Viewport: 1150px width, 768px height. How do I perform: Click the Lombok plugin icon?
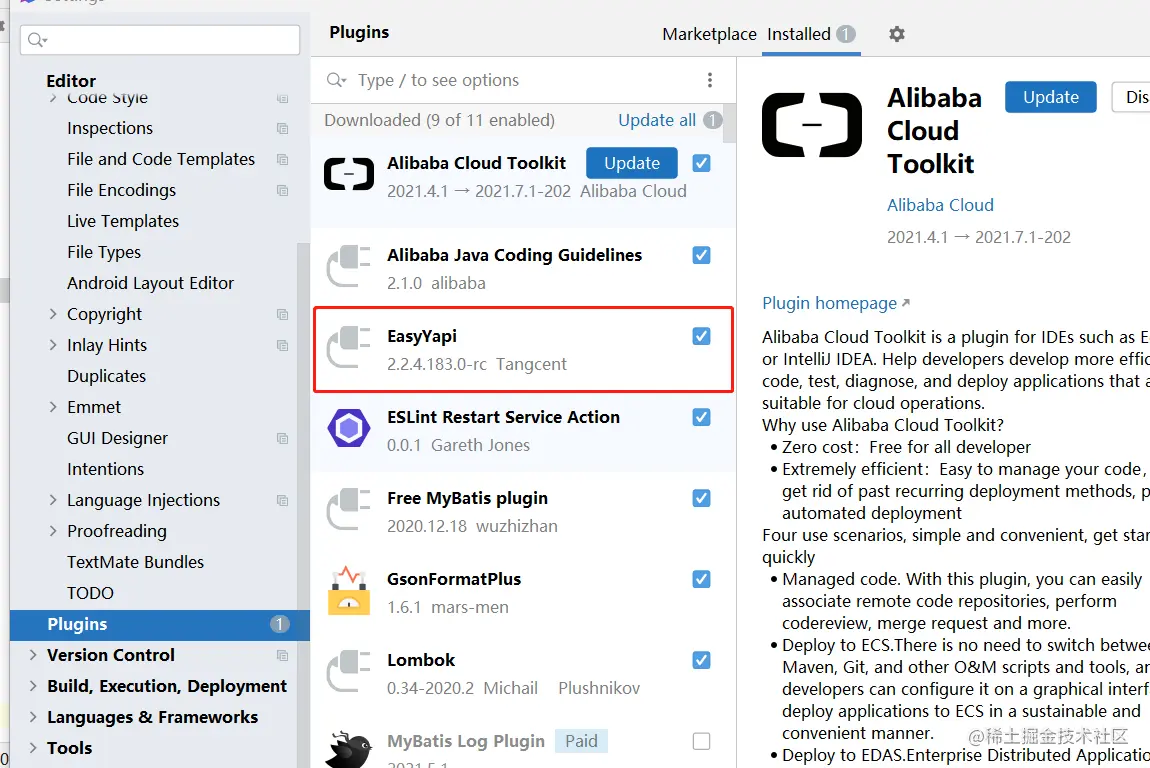tap(348, 671)
